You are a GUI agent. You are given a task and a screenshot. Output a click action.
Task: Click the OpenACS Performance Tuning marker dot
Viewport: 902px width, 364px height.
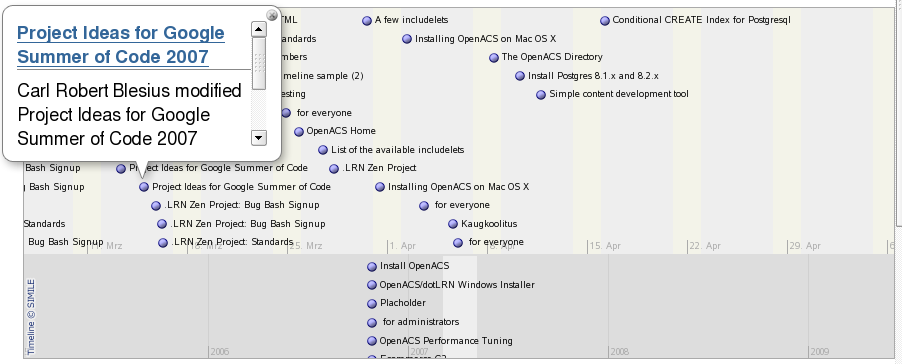[x=372, y=341]
